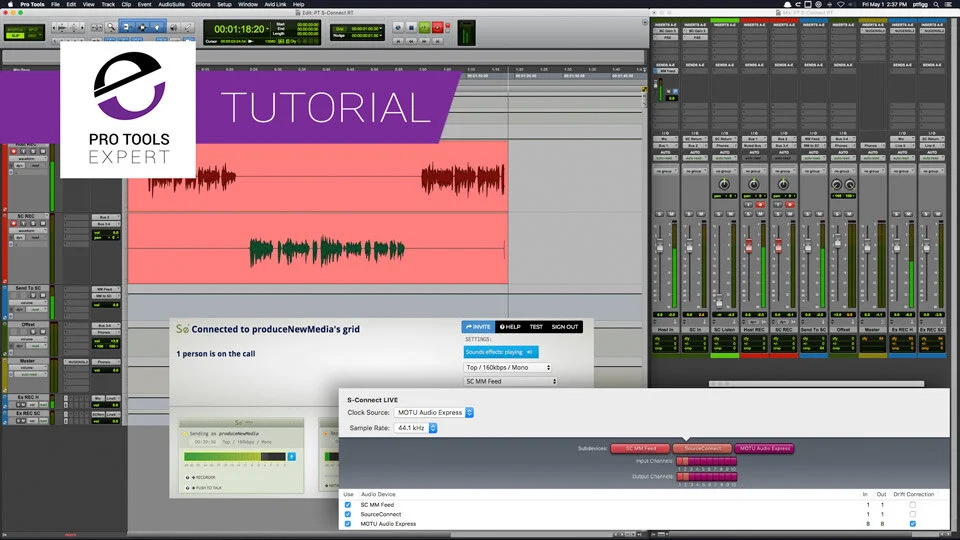Open the Track menu
Screen dimensions: 960x540
pyautogui.click(x=108, y=4)
